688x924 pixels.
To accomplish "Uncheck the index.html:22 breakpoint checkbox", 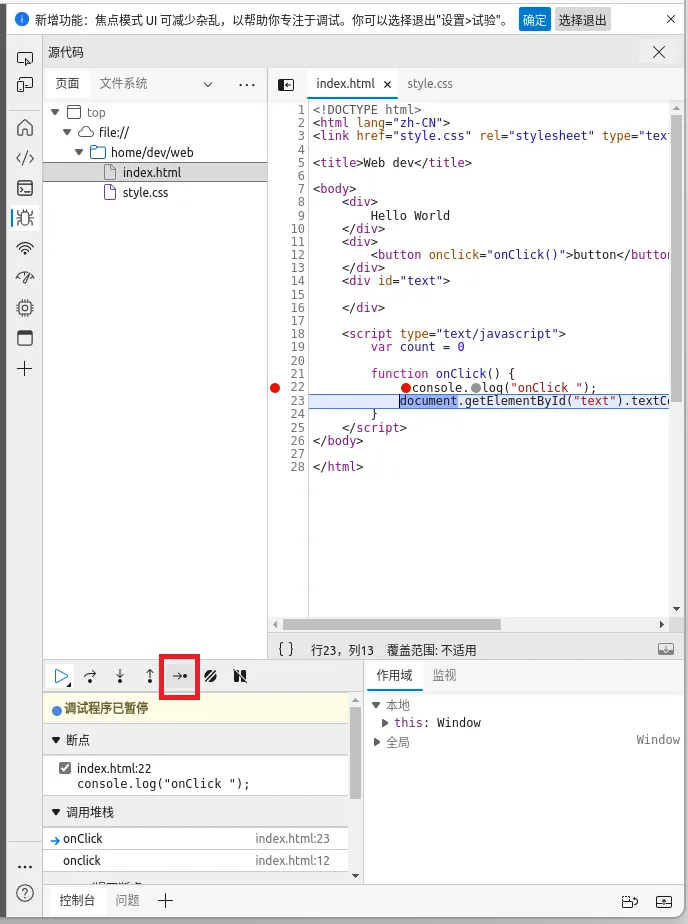I will pos(65,768).
